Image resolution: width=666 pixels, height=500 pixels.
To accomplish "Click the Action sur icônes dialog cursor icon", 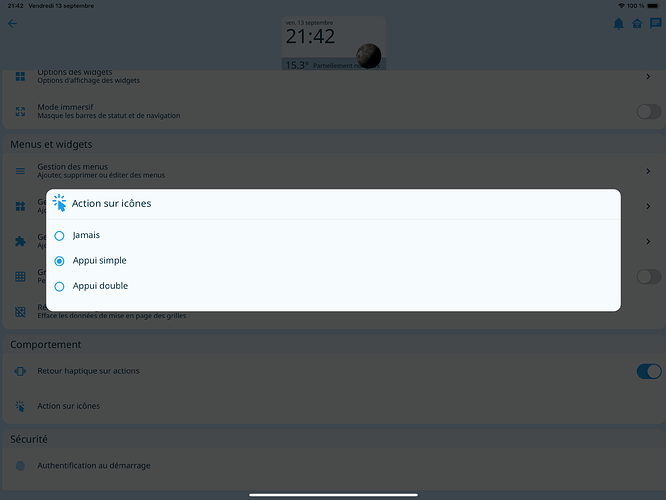I will coord(59,203).
